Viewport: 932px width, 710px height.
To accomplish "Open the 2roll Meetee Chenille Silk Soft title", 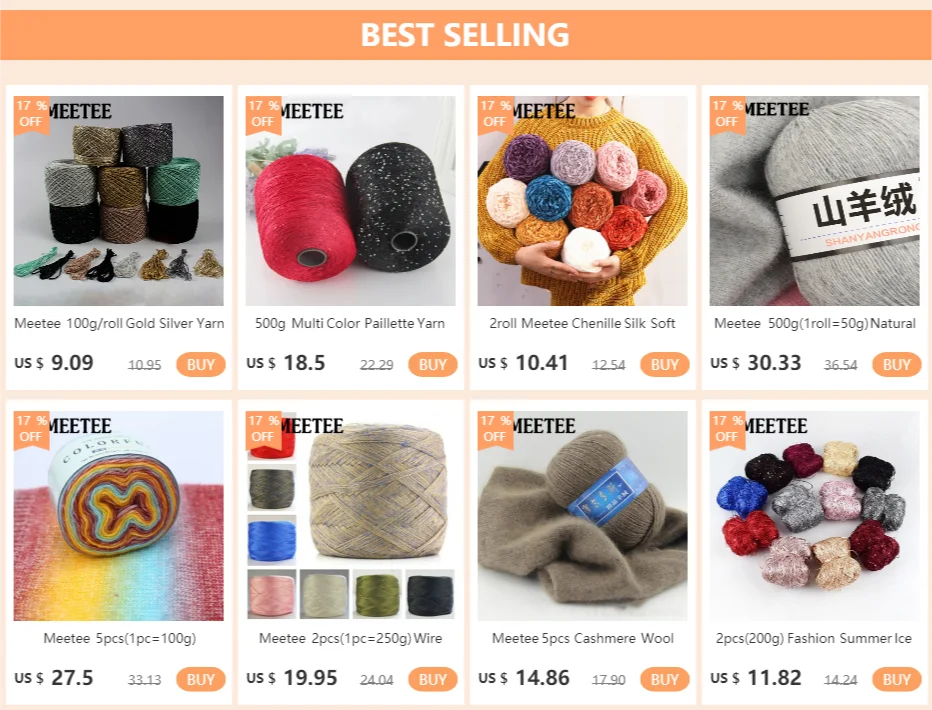I will click(582, 323).
